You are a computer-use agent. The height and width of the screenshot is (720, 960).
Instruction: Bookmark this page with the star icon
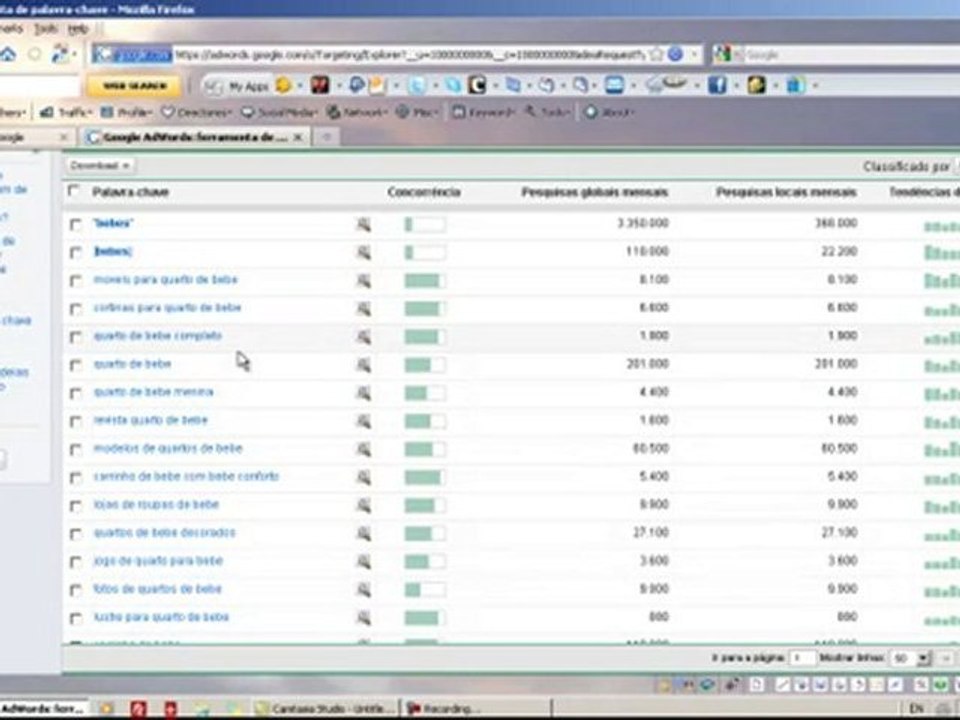(656, 54)
